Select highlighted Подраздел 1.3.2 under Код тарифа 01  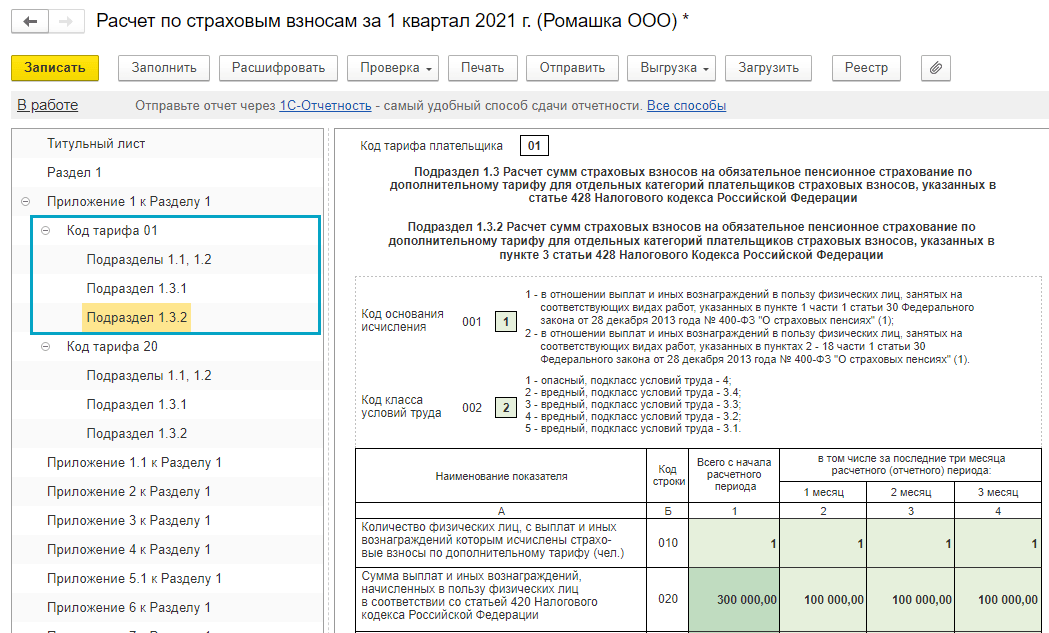coord(136,317)
